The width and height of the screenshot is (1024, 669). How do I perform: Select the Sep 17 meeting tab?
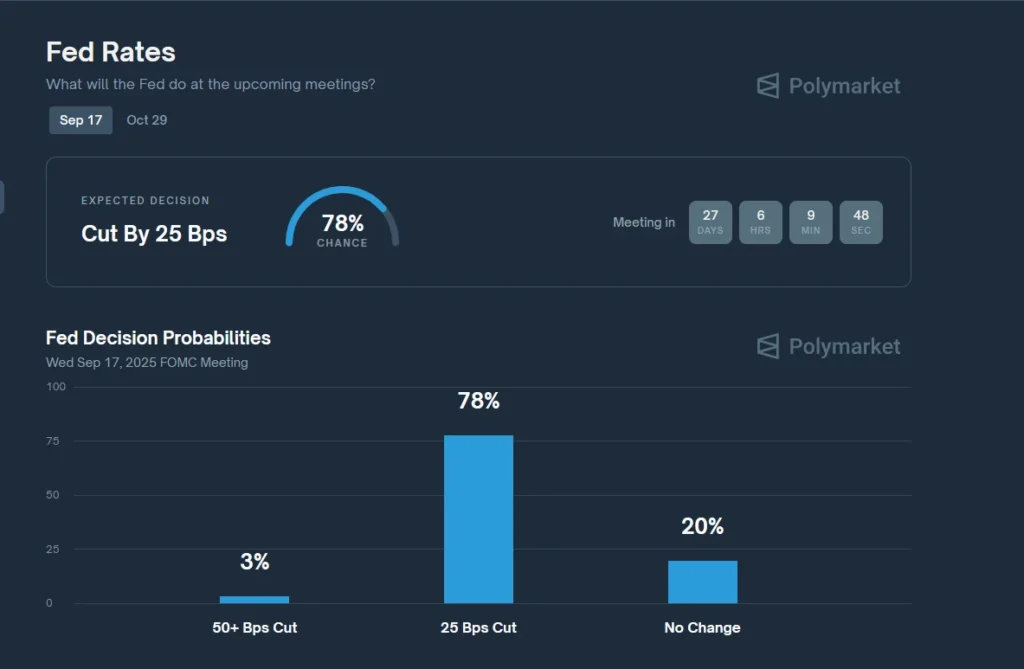tap(81, 120)
